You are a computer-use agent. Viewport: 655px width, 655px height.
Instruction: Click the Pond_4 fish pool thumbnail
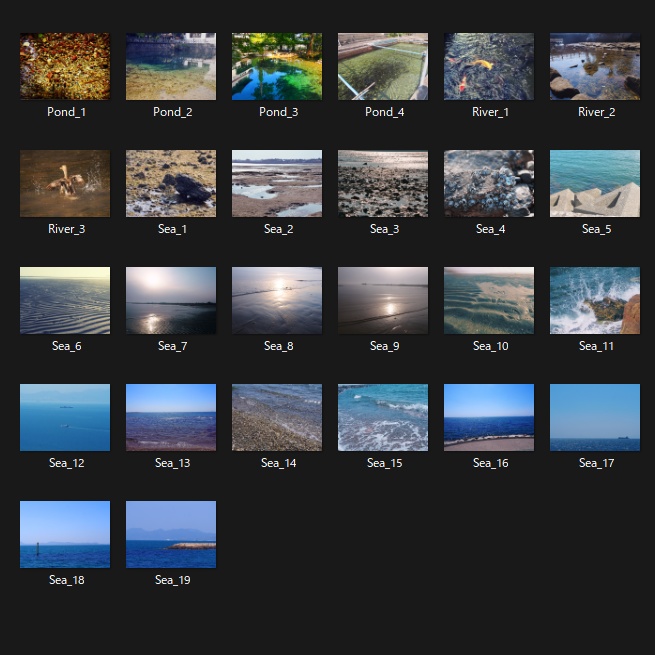click(x=383, y=66)
